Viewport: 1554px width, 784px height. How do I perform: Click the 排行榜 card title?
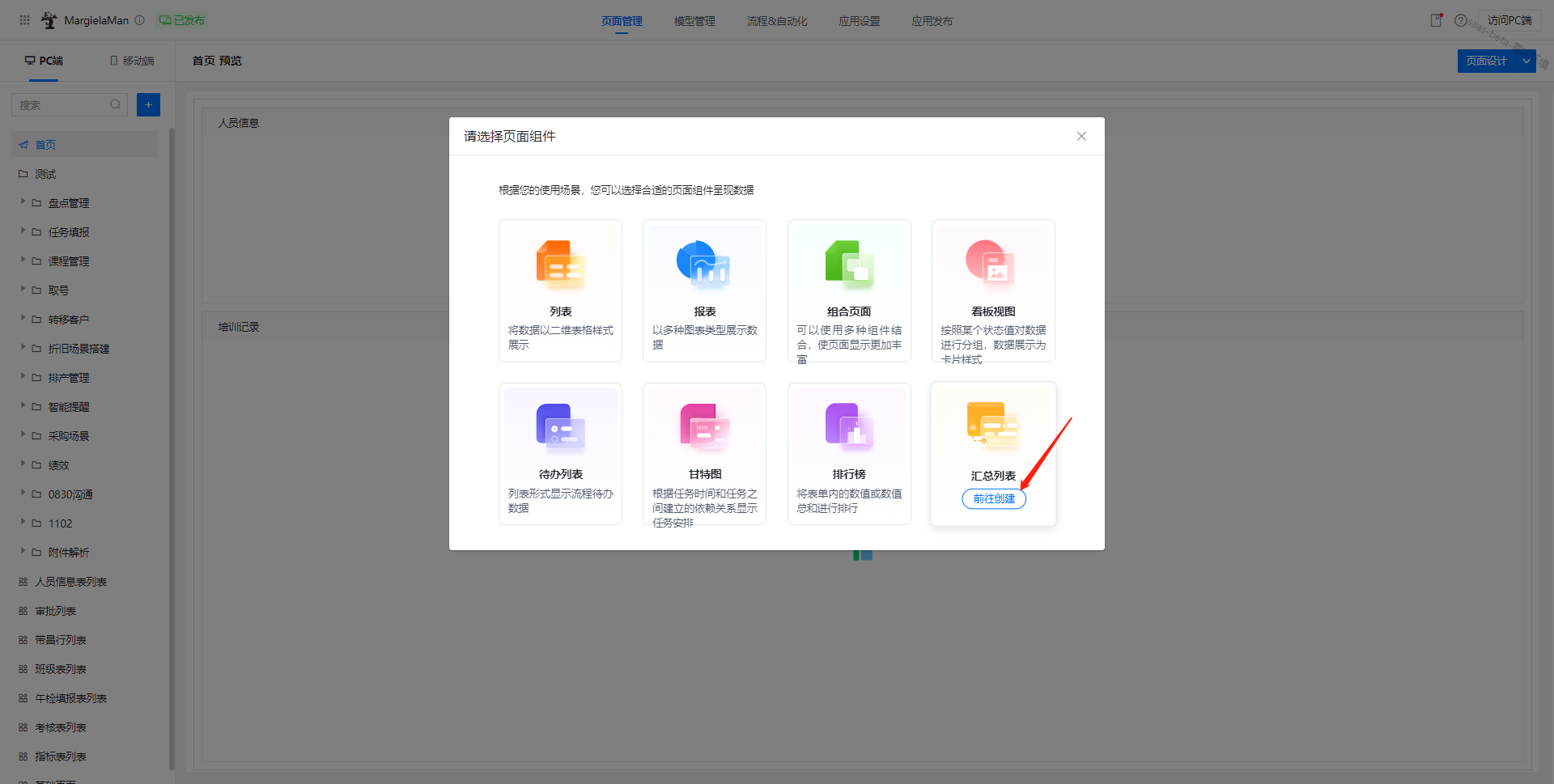coord(849,474)
